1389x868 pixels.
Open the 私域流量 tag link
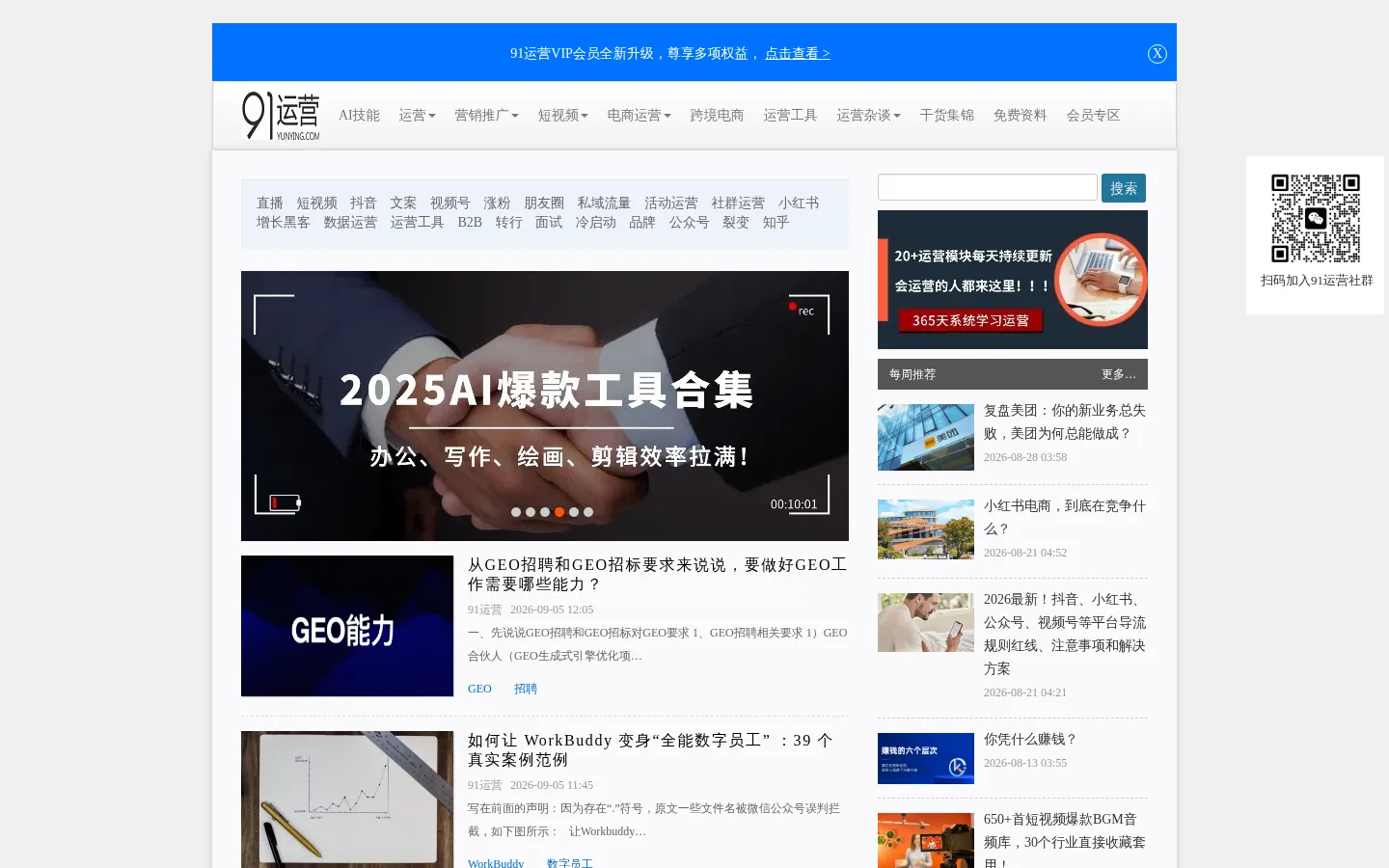(x=604, y=203)
